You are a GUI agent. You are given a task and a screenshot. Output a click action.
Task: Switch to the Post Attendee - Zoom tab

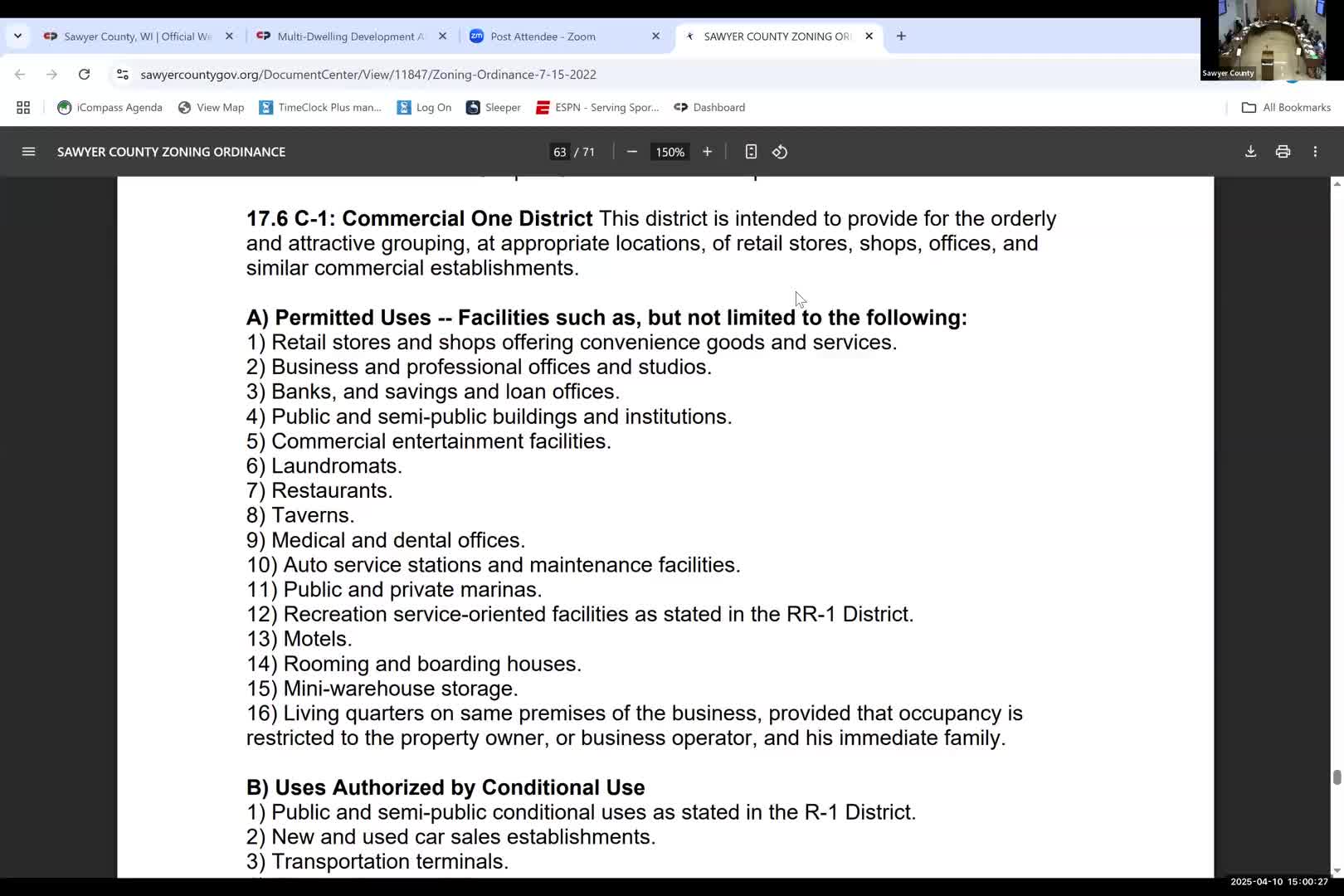(x=563, y=37)
